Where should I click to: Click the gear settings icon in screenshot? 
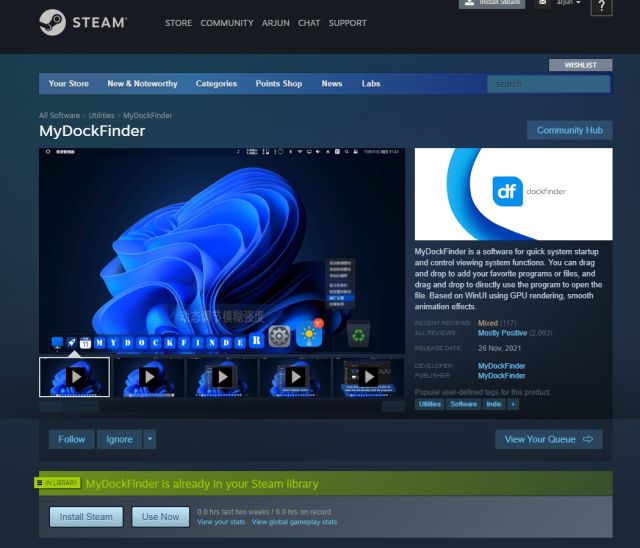point(279,336)
